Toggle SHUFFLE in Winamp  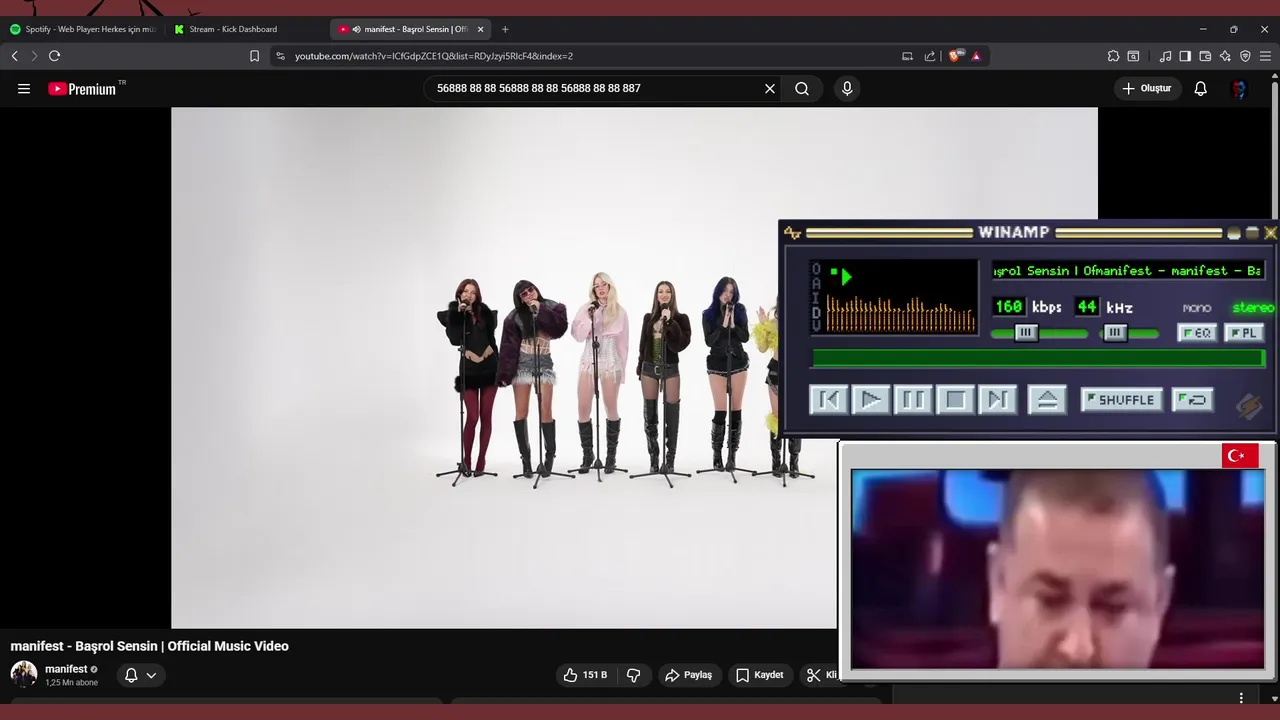pyautogui.click(x=1121, y=400)
